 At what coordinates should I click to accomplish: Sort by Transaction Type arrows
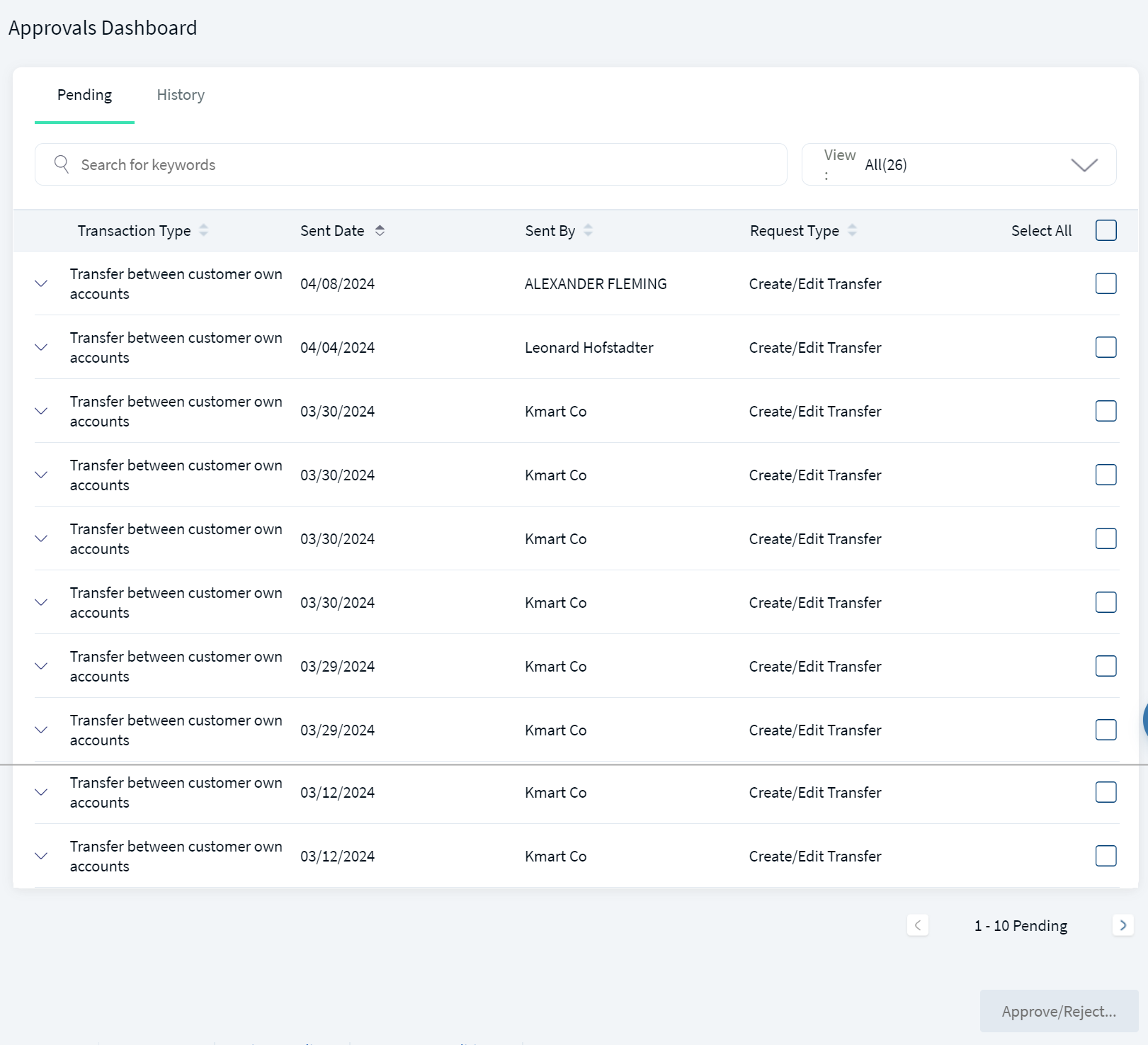(204, 230)
